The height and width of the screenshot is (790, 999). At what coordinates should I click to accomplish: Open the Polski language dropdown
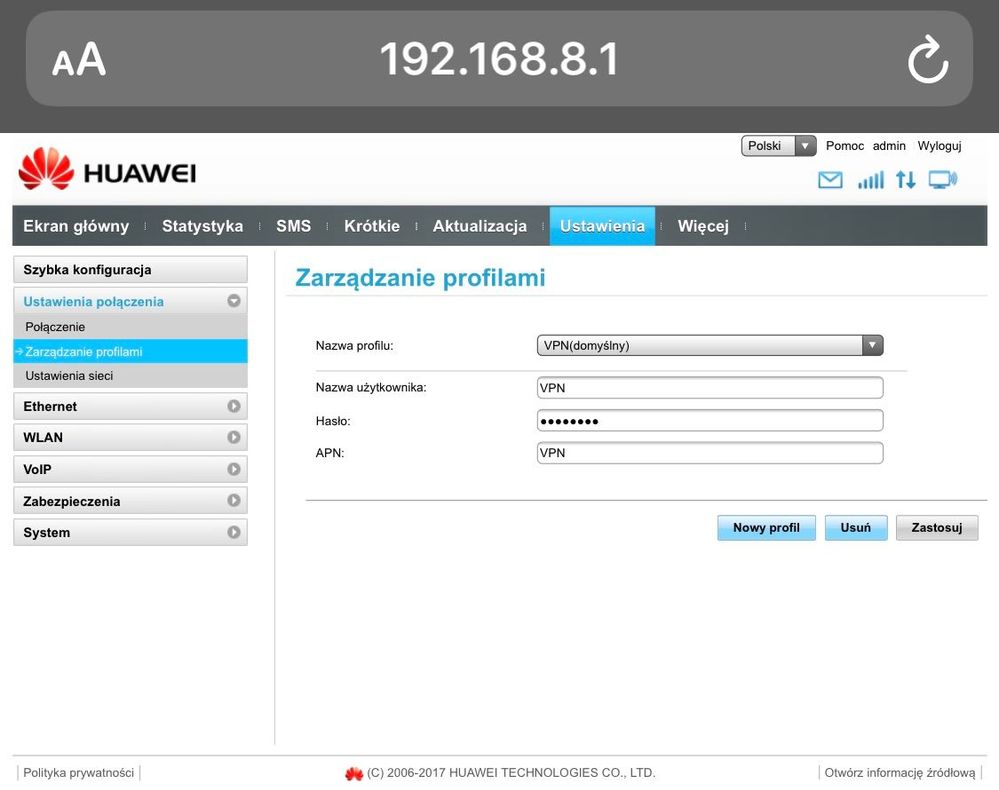click(778, 146)
